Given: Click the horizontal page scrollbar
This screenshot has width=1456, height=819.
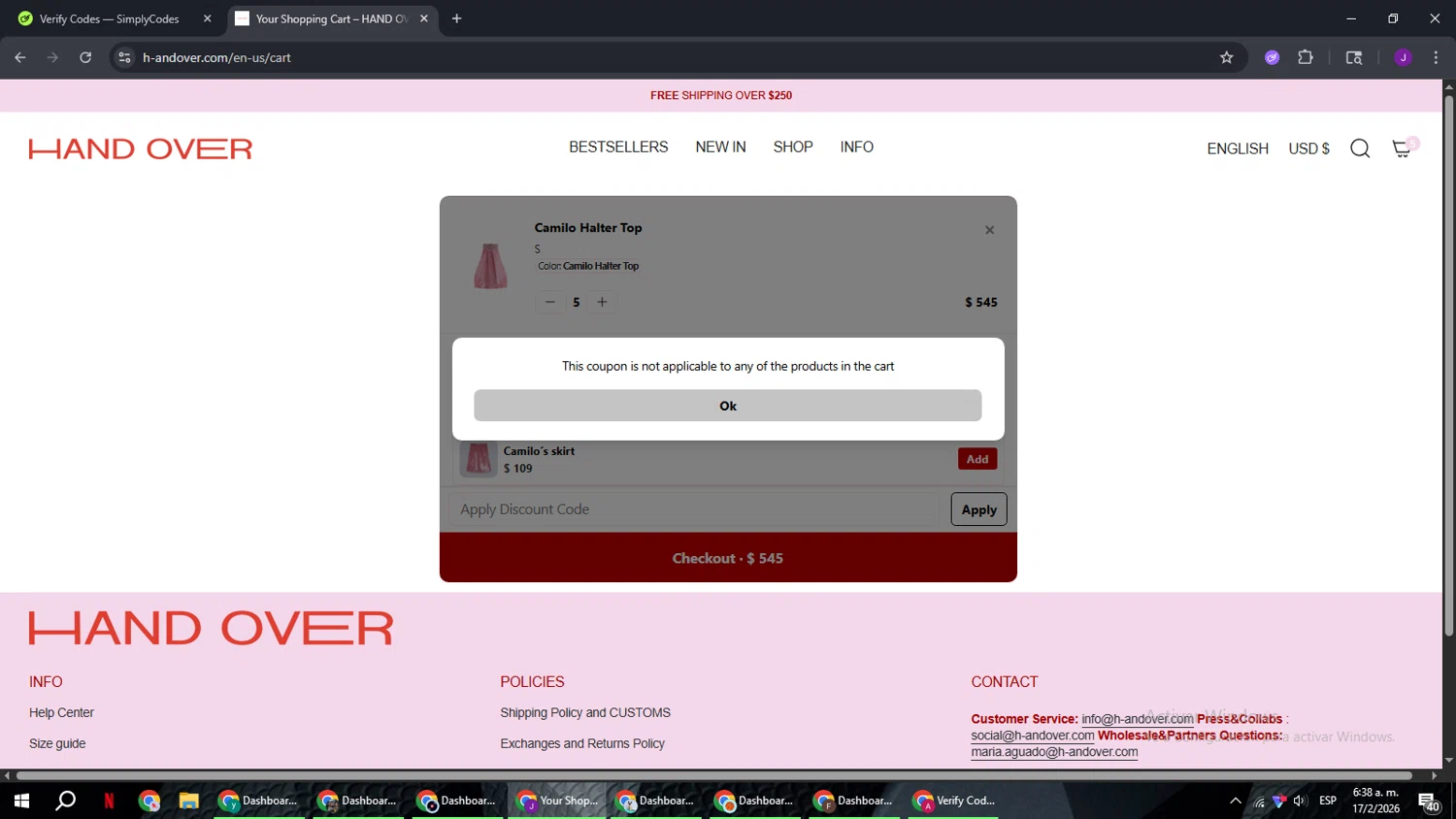Looking at the screenshot, I should tap(714, 775).
